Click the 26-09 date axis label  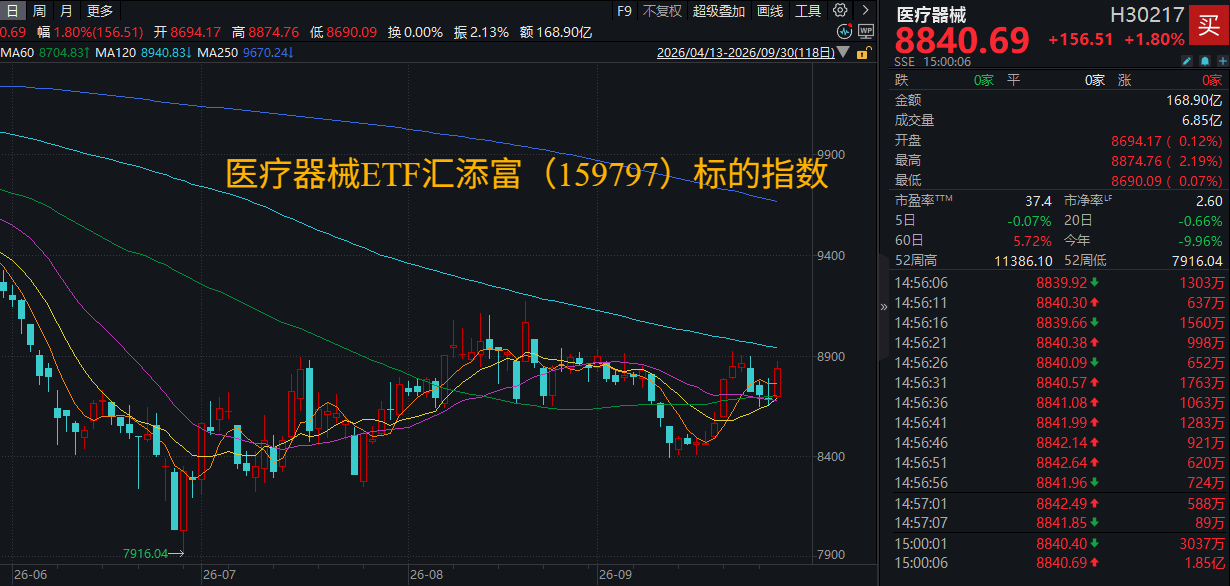point(614,576)
